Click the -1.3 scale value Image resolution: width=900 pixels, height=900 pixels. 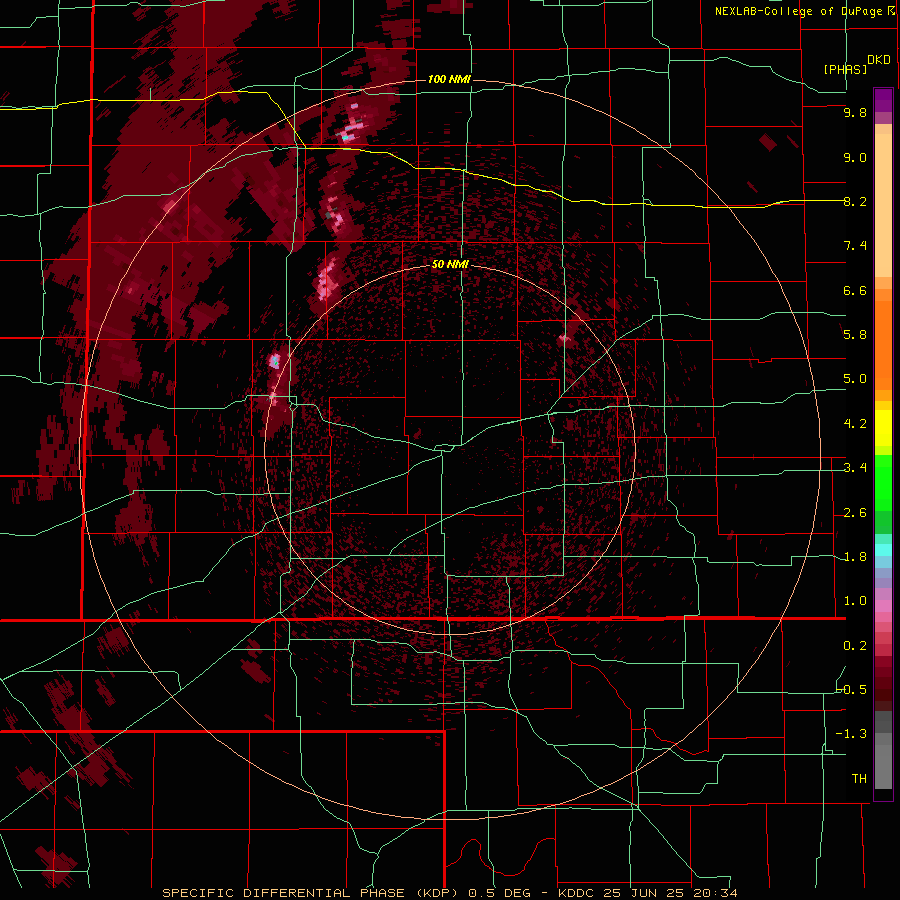852,734
